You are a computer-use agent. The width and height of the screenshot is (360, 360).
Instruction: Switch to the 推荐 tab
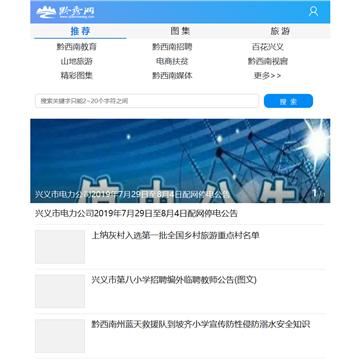point(80,31)
